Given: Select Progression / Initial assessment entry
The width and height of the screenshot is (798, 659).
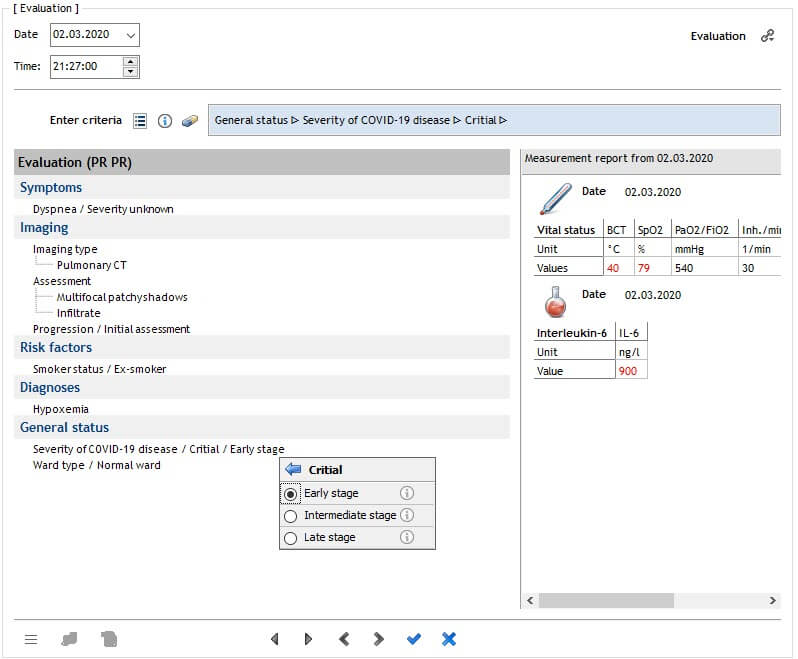Looking at the screenshot, I should [111, 329].
